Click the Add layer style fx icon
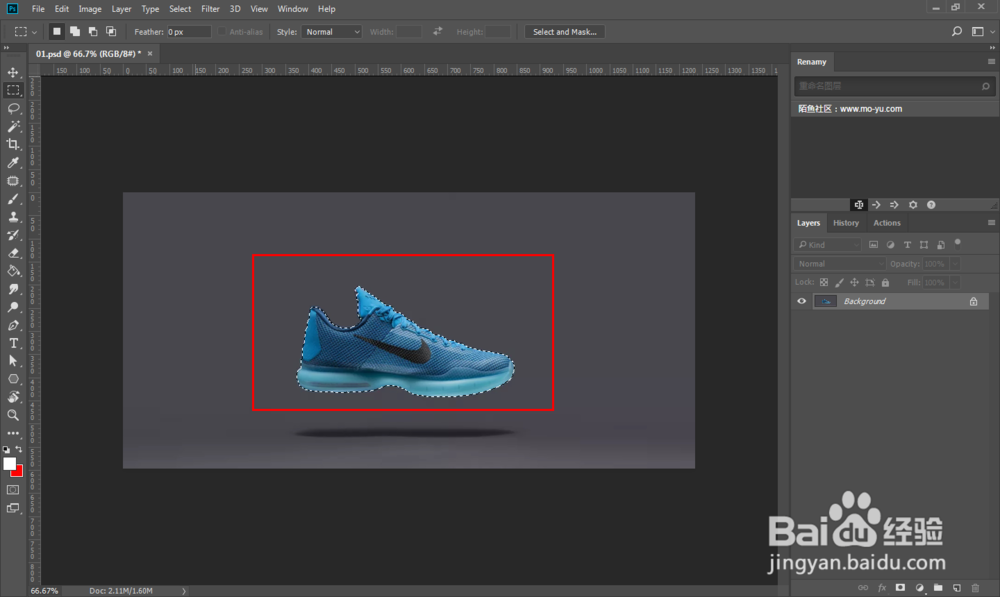 point(882,587)
